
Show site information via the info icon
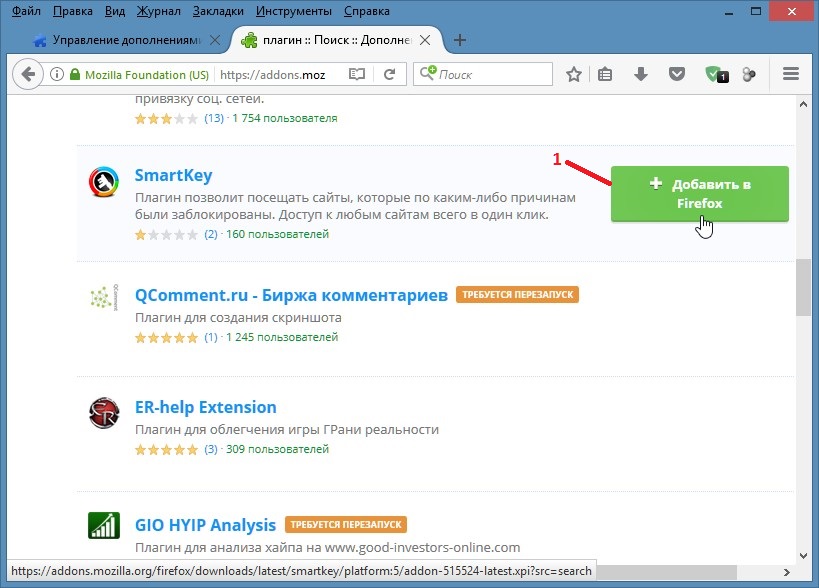[57, 74]
